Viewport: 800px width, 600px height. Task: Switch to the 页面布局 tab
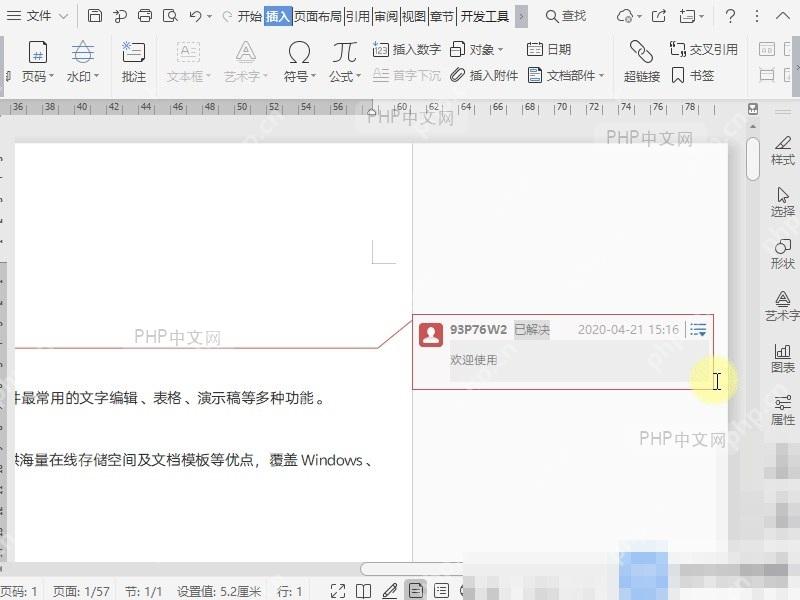pos(317,16)
